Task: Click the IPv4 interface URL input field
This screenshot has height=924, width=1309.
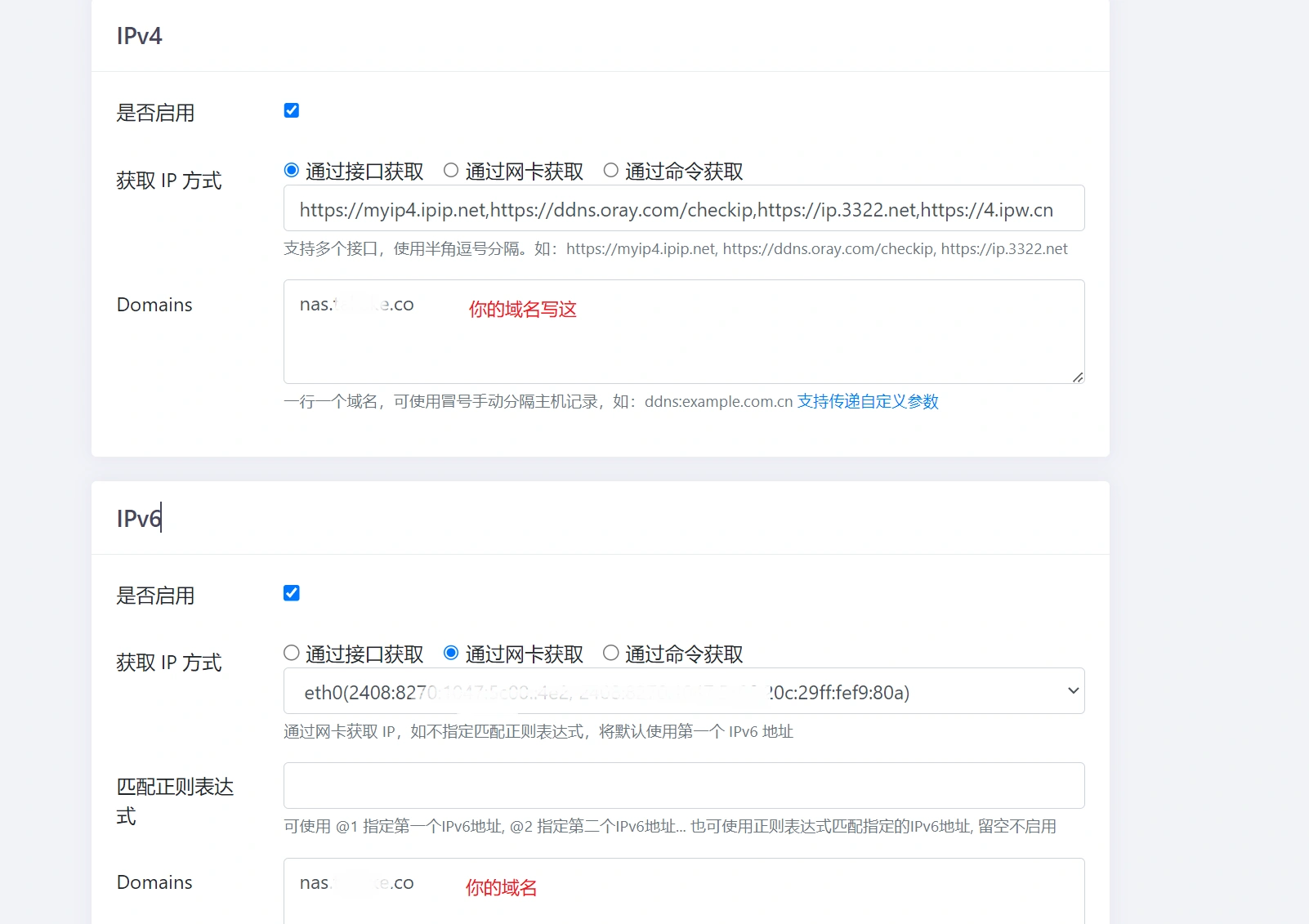Action: click(683, 209)
